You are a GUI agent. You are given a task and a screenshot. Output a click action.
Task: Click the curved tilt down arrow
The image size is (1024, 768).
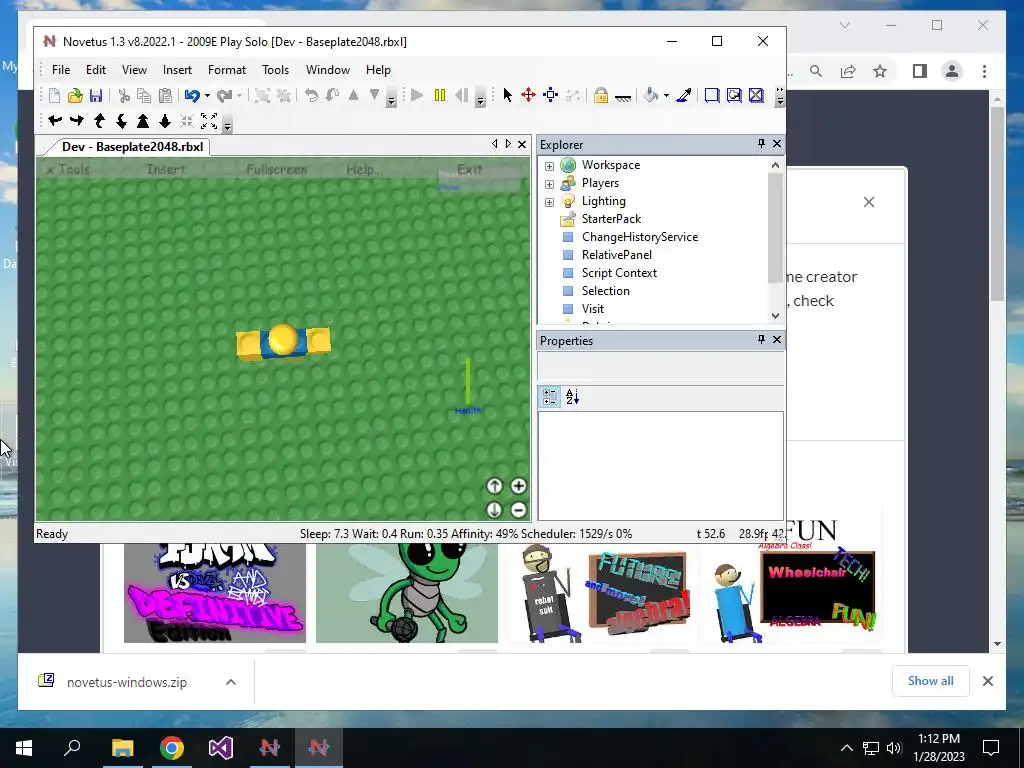click(121, 121)
